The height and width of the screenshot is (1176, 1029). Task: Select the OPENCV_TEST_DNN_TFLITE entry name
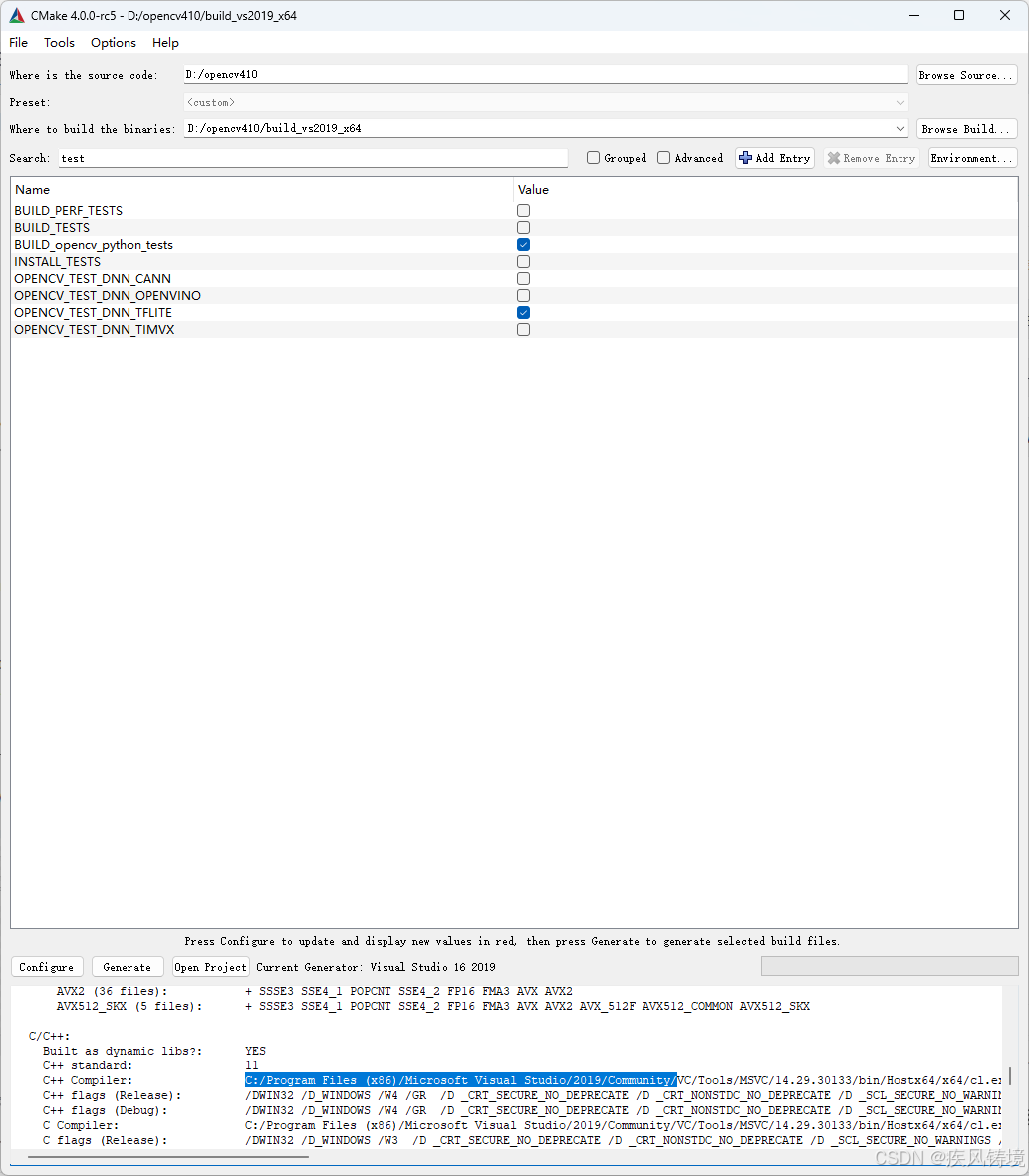[93, 312]
